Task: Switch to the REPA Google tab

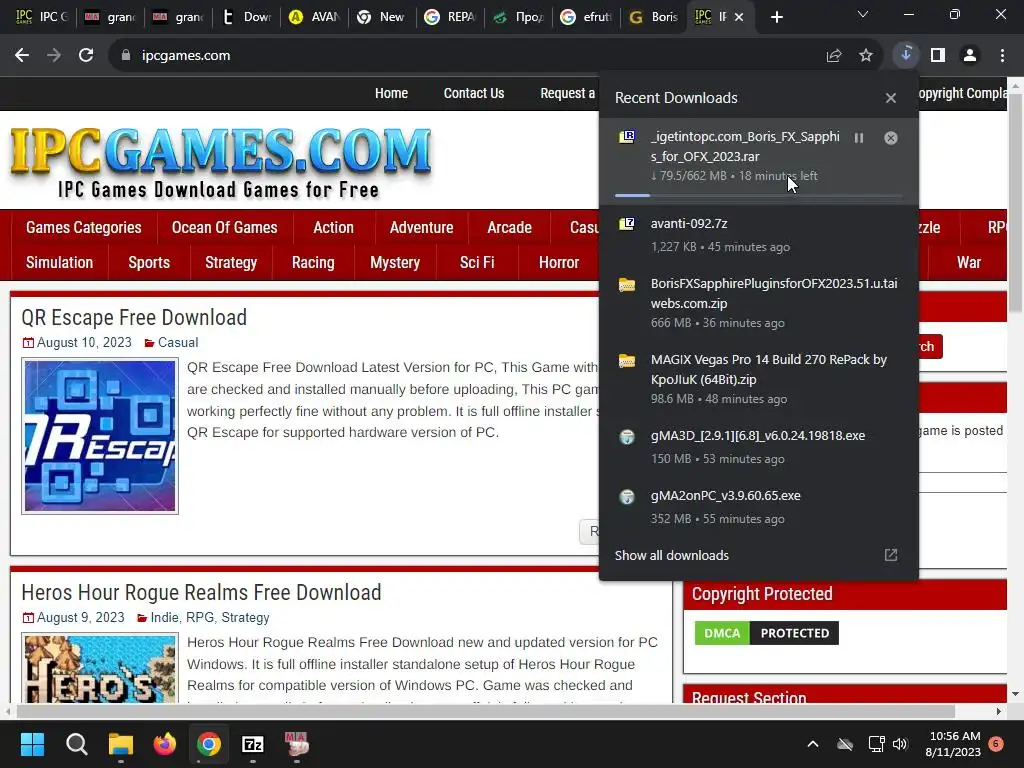Action: point(451,17)
